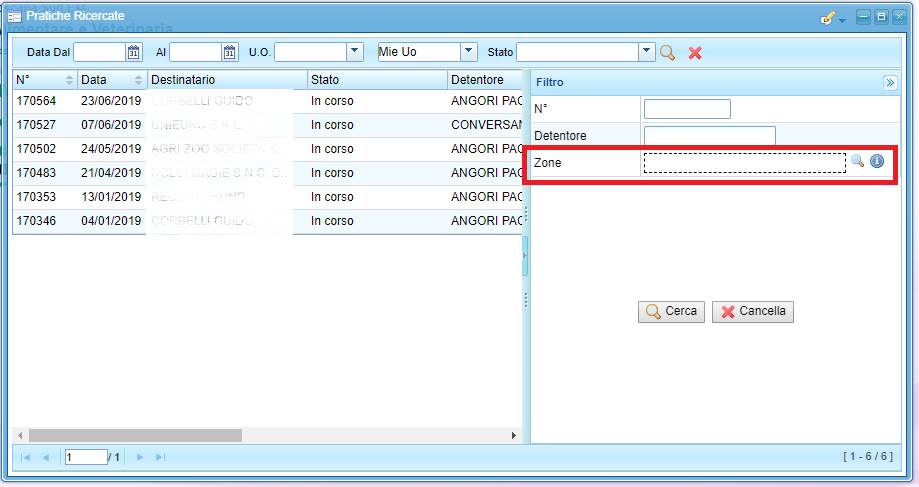919x487 pixels.
Task: Click the Cancella button
Action: pyautogui.click(x=753, y=311)
